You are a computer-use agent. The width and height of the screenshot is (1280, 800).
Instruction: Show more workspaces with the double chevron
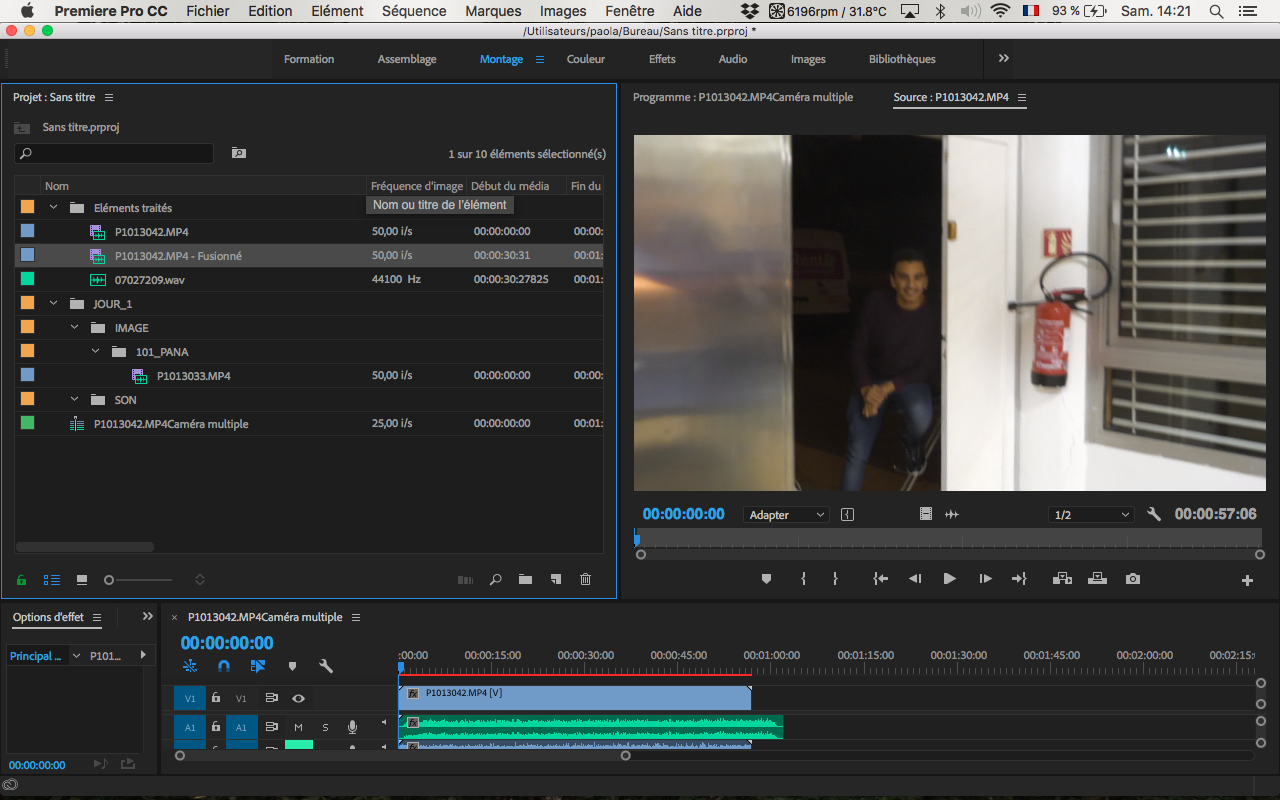pyautogui.click(x=1004, y=59)
